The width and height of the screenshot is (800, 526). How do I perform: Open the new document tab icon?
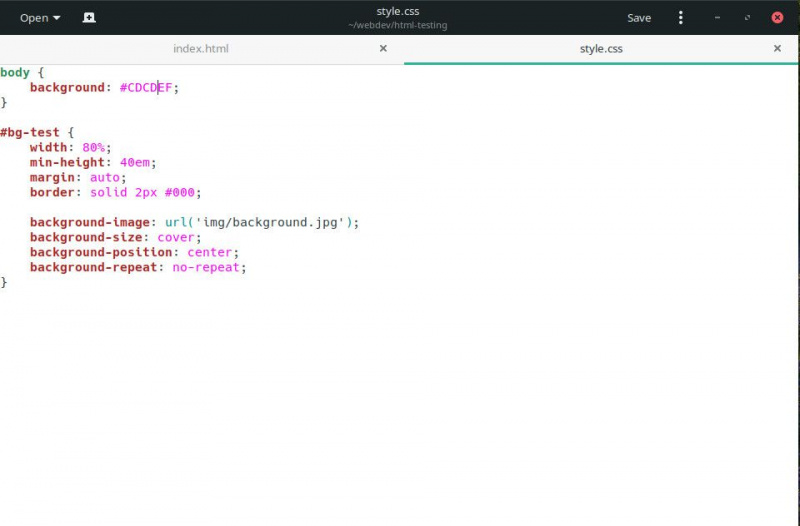click(x=89, y=18)
